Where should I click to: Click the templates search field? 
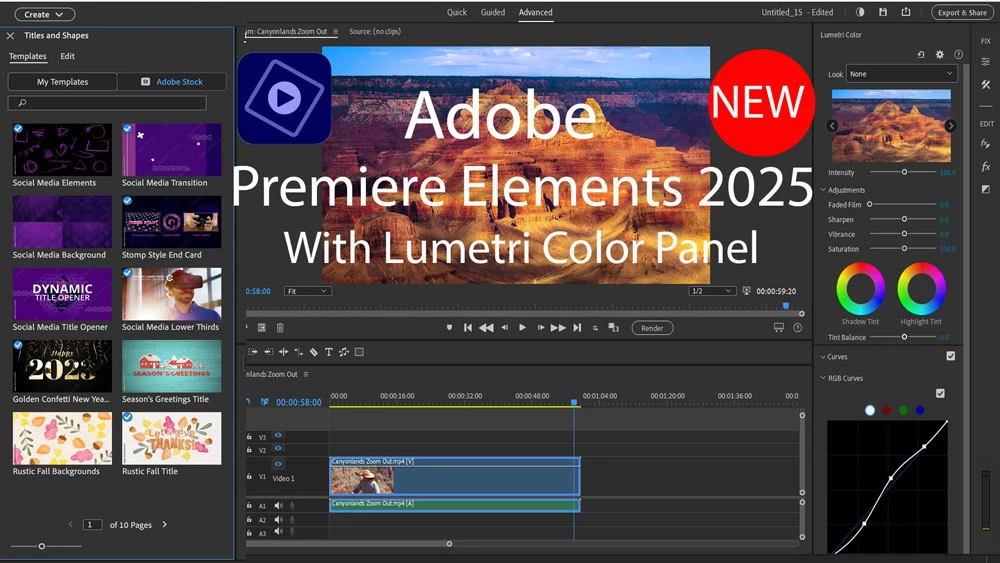point(107,103)
